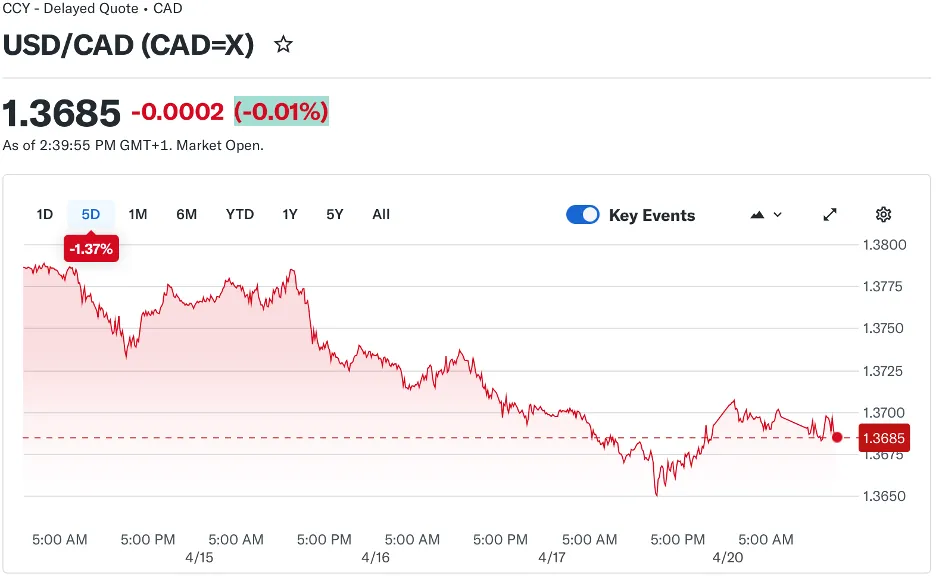Viewport: 936px width, 580px height.
Task: Open chart settings gear icon
Action: [x=883, y=215]
